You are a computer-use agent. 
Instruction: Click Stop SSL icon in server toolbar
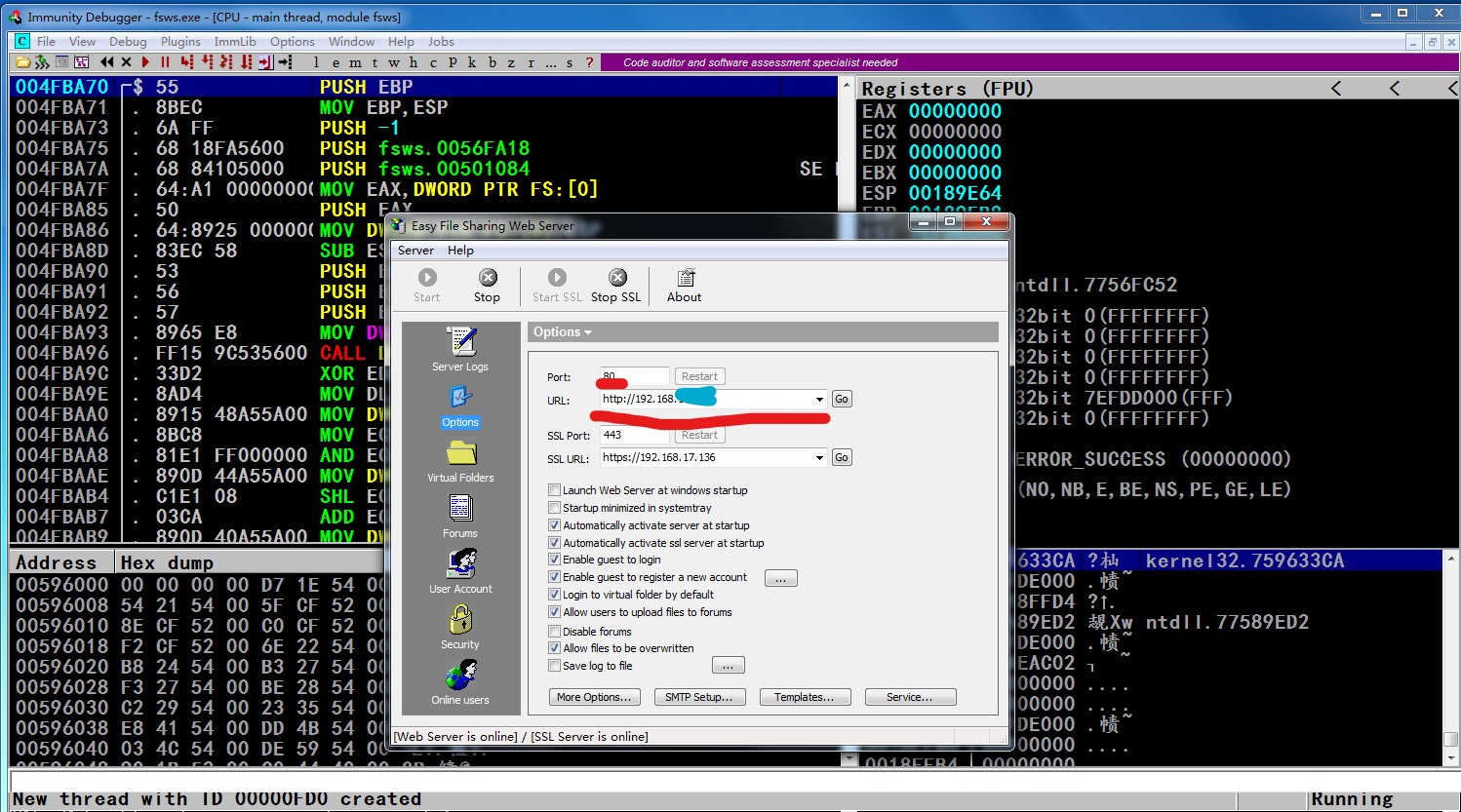[616, 286]
